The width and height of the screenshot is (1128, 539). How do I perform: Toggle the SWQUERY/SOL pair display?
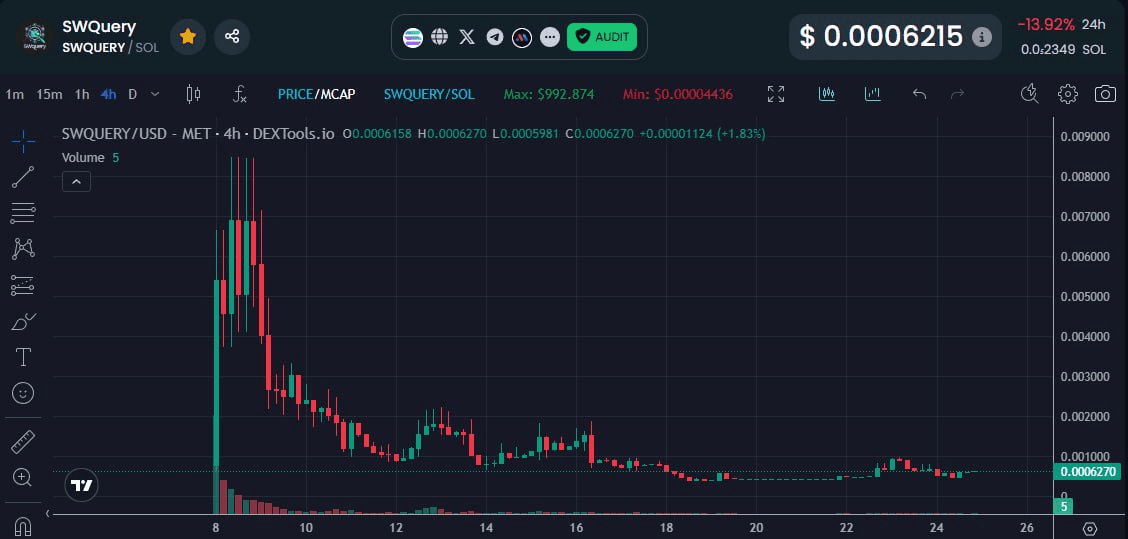pos(429,94)
